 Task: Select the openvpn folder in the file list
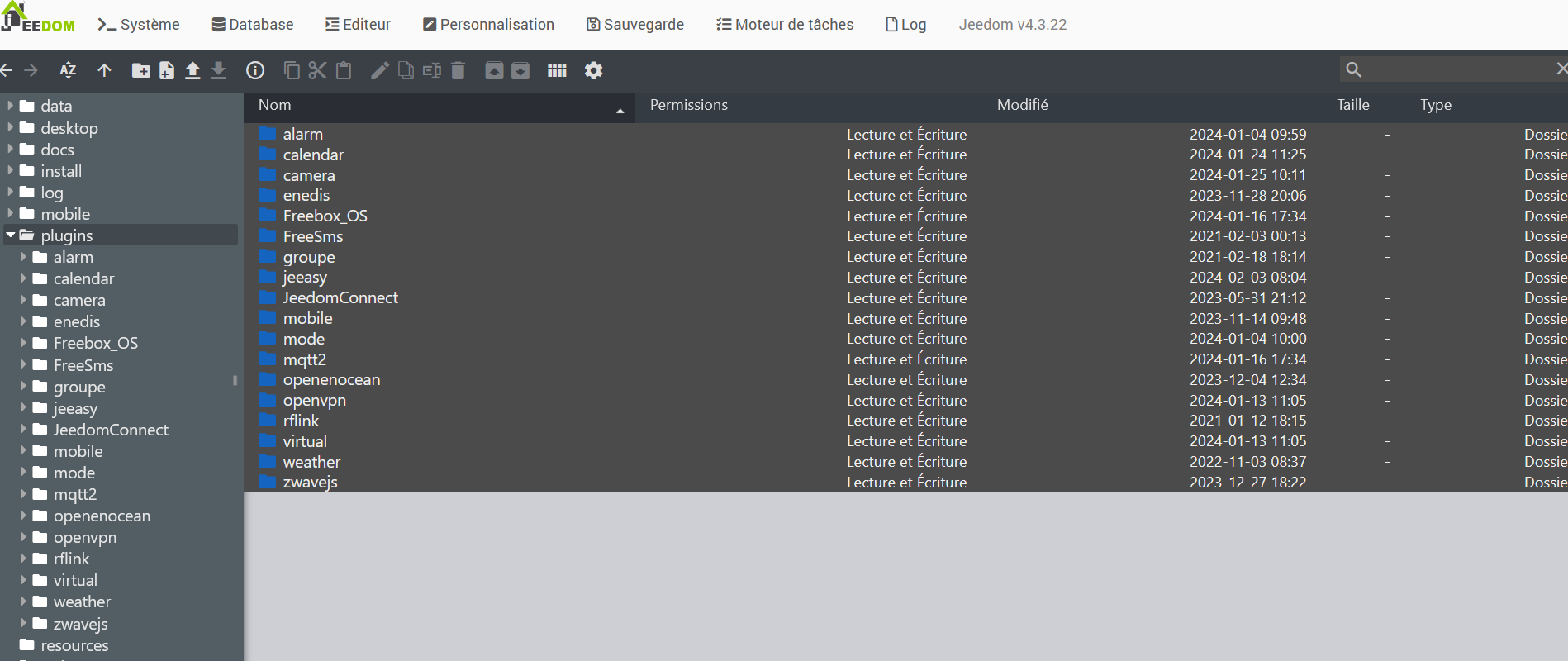click(x=315, y=401)
